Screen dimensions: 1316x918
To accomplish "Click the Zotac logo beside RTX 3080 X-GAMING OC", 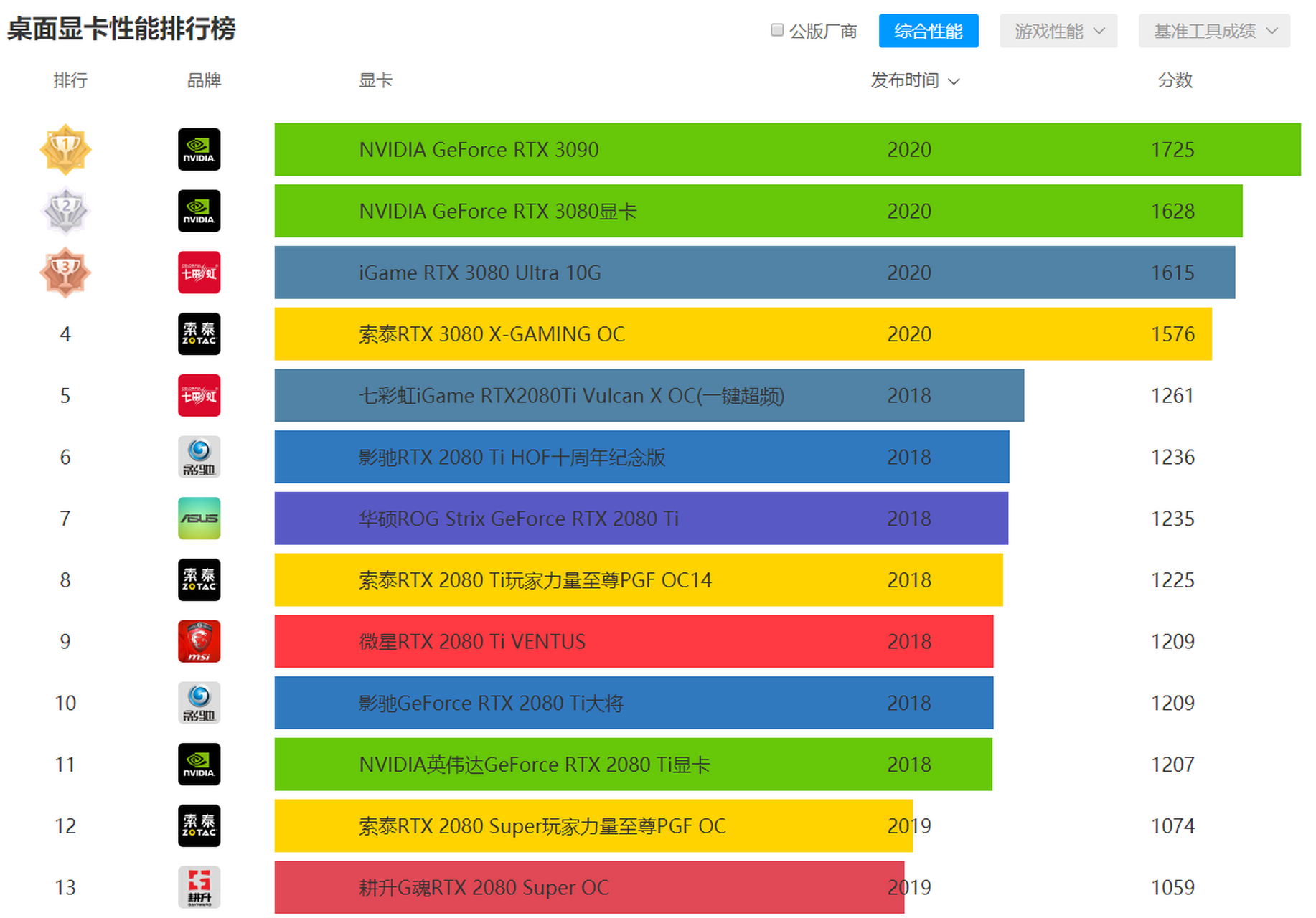I will point(199,333).
